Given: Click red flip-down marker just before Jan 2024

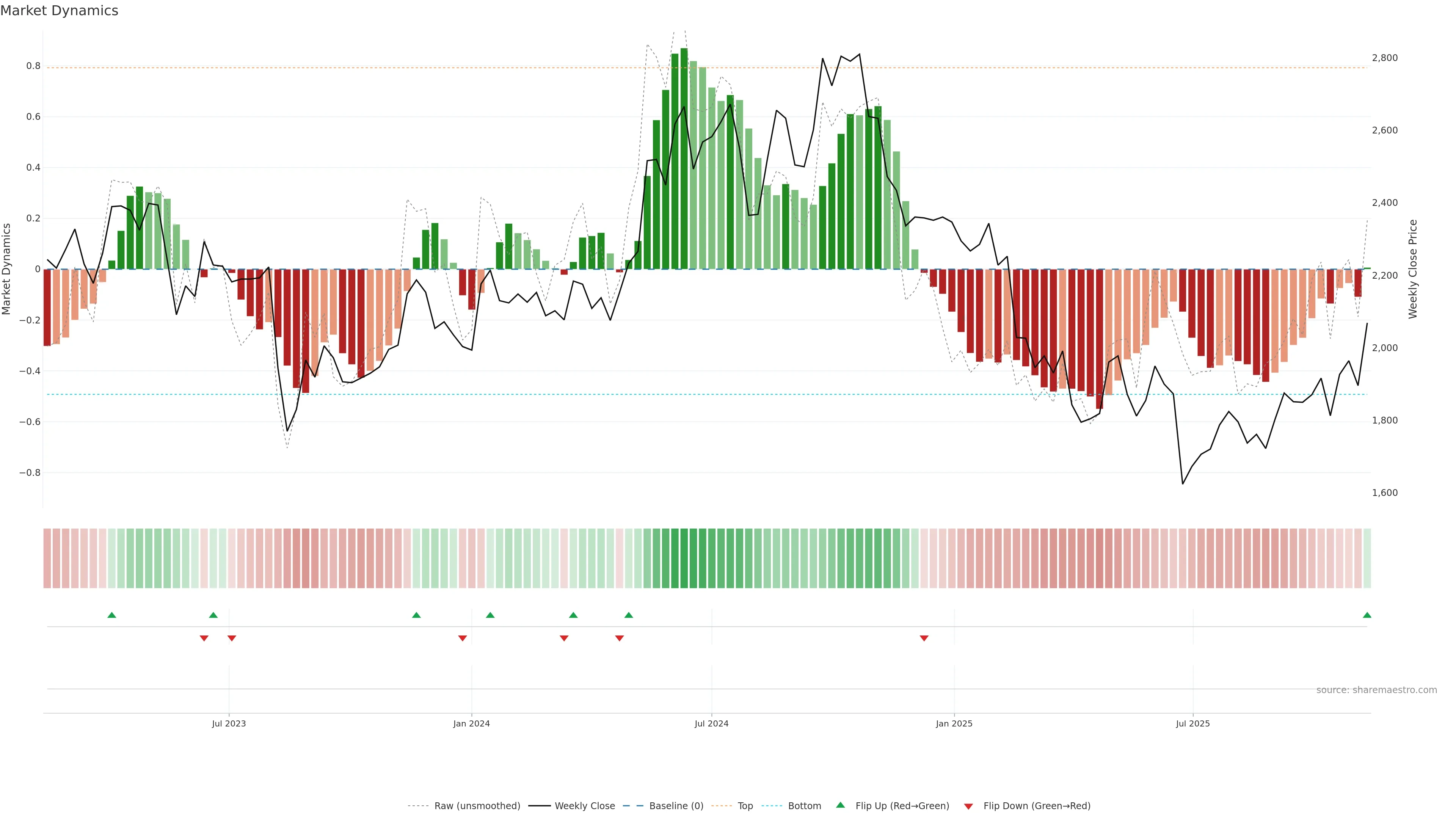Looking at the screenshot, I should [462, 638].
